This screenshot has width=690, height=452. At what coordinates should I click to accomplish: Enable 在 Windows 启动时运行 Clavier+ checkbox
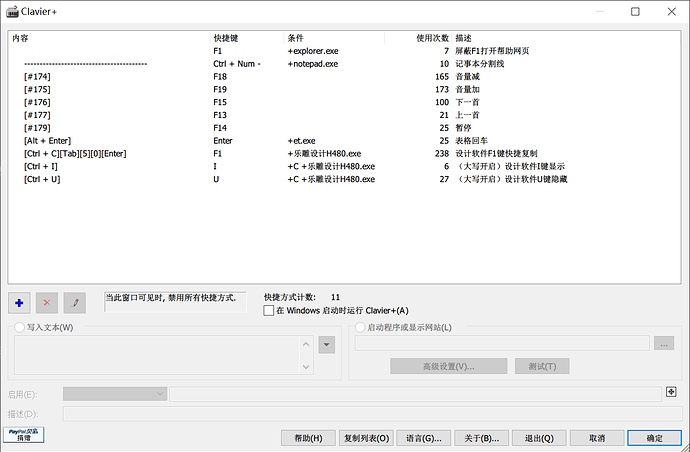click(268, 311)
